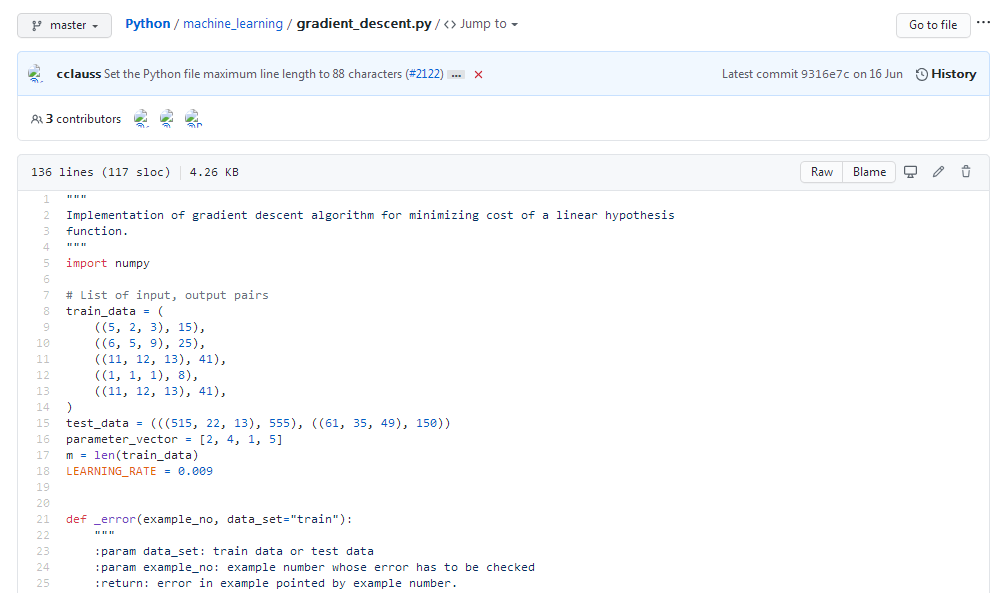The height and width of the screenshot is (593, 1004).
Task: Open the three-dot more options menu
Action: (x=984, y=22)
